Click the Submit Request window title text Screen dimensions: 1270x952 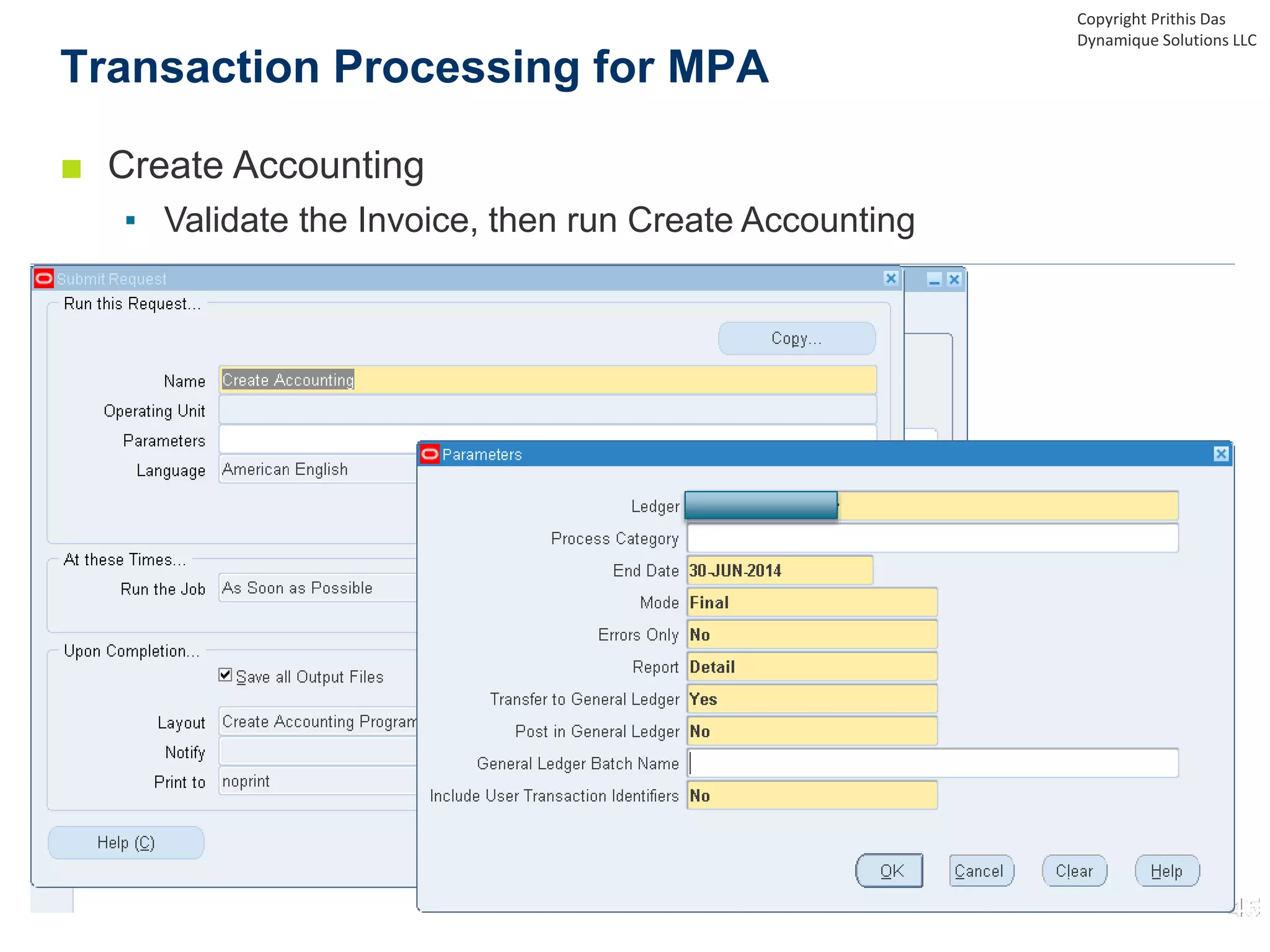[112, 279]
